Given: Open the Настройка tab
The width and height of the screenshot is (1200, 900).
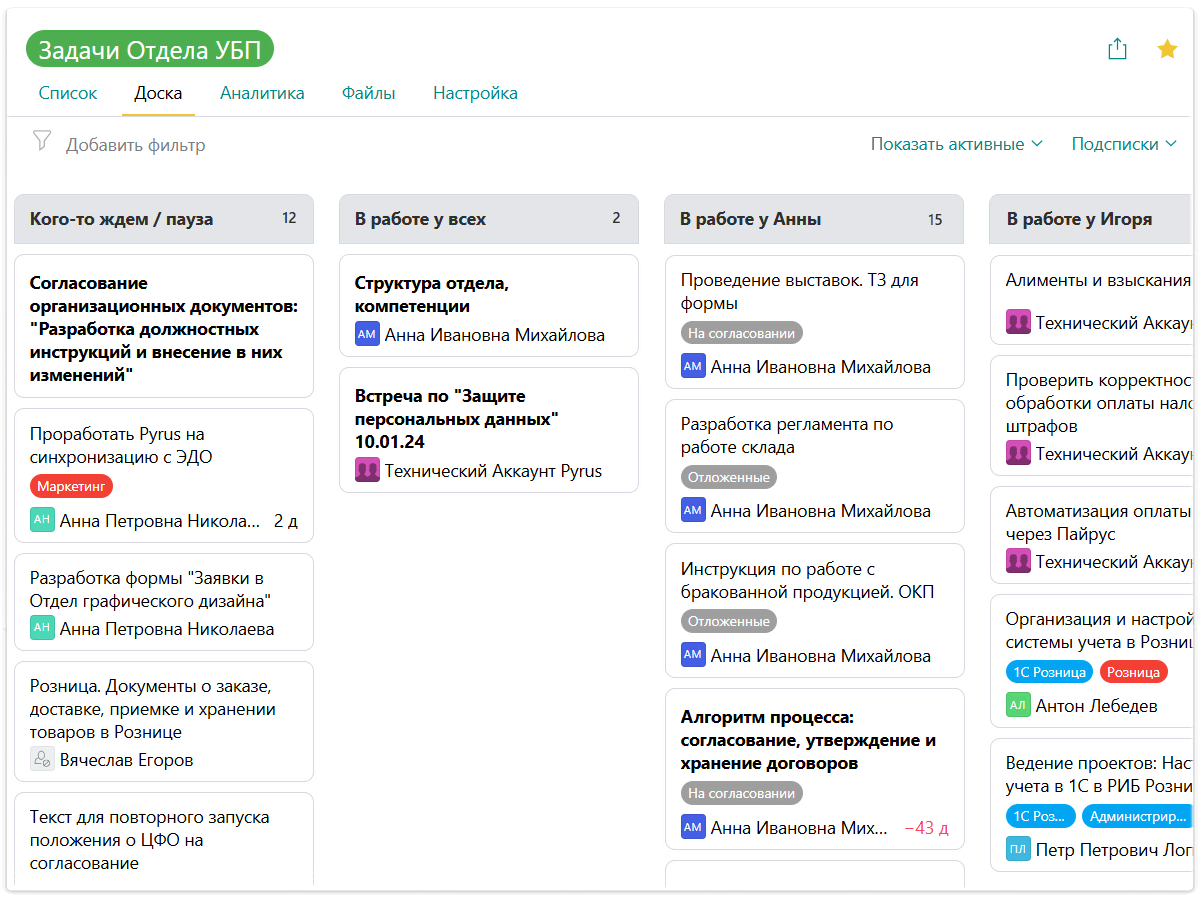Looking at the screenshot, I should (x=475, y=93).
